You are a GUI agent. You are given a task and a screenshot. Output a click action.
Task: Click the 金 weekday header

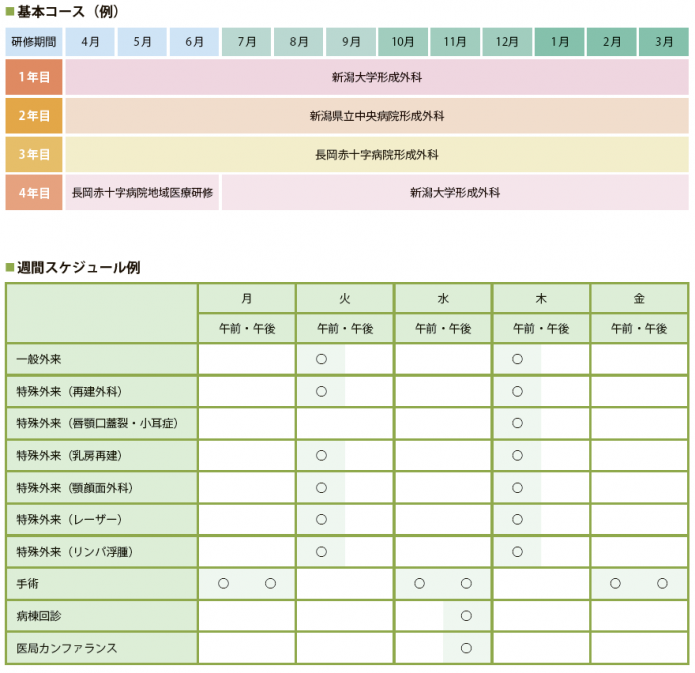(639, 298)
